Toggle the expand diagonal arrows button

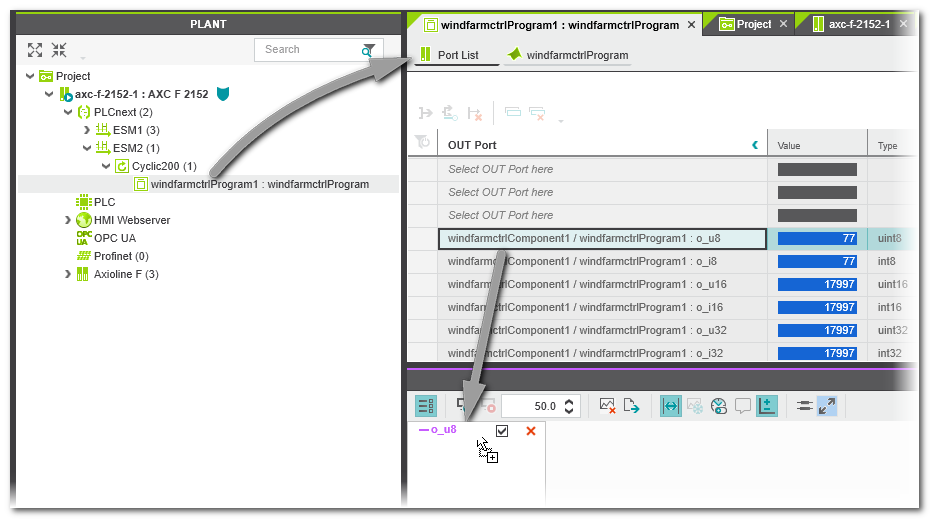coord(827,406)
